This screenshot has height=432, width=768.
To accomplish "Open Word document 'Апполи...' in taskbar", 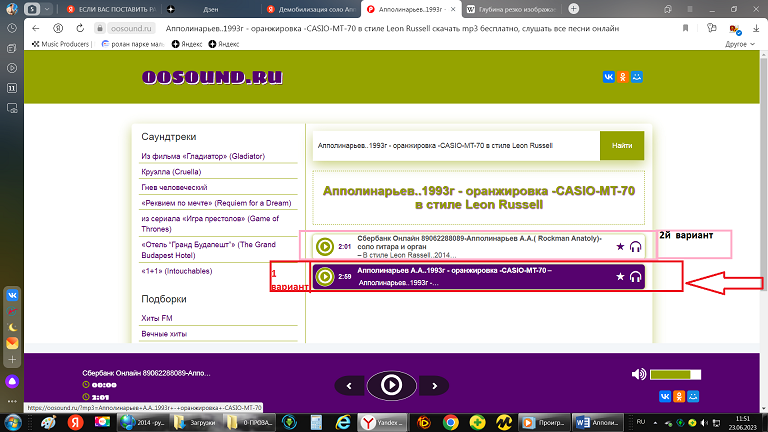I will click(597, 422).
